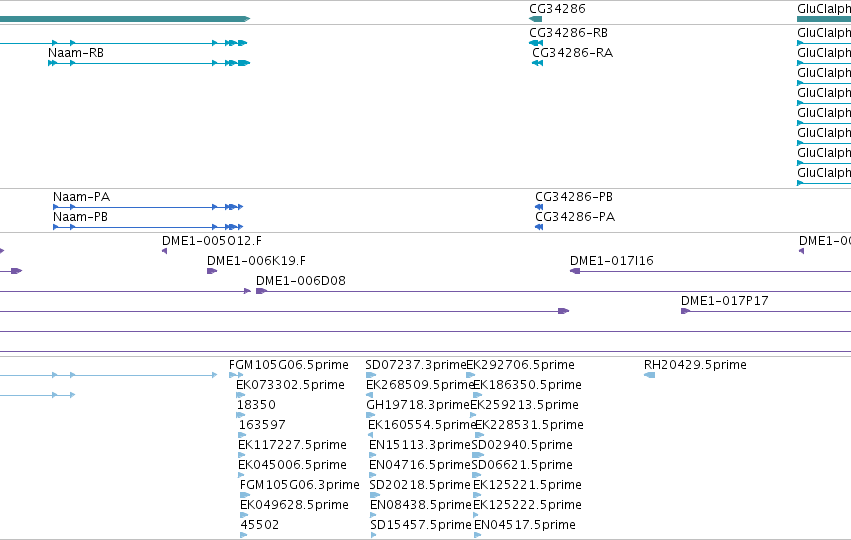Viewport: 851px width, 540px height.
Task: Click the DME1-005O12.F clone label
Action: click(212, 240)
